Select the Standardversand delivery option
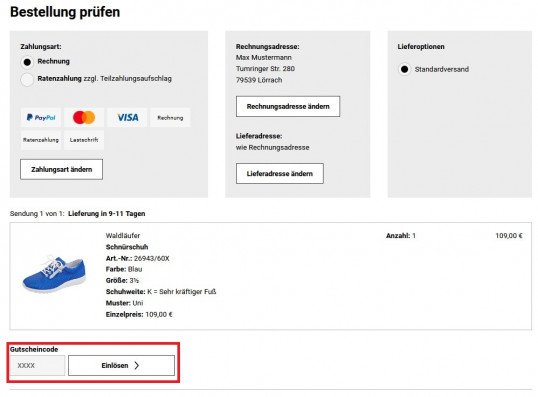Image resolution: width=538 pixels, height=397 pixels. pyautogui.click(x=405, y=69)
